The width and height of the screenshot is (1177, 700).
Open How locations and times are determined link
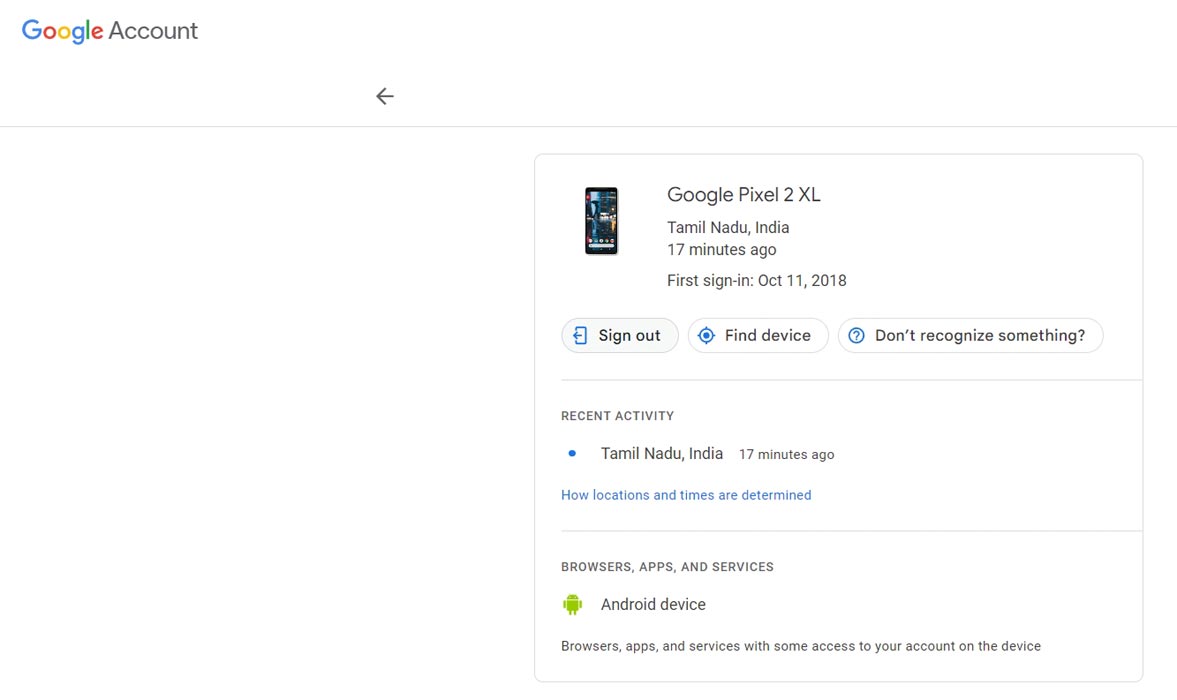686,495
